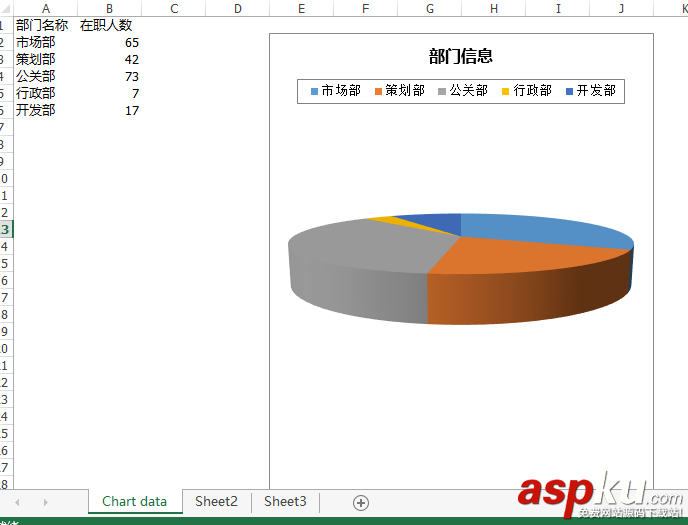This screenshot has height=525, width=688.
Task: Click the 部门名称 header cell
Action: [46, 25]
